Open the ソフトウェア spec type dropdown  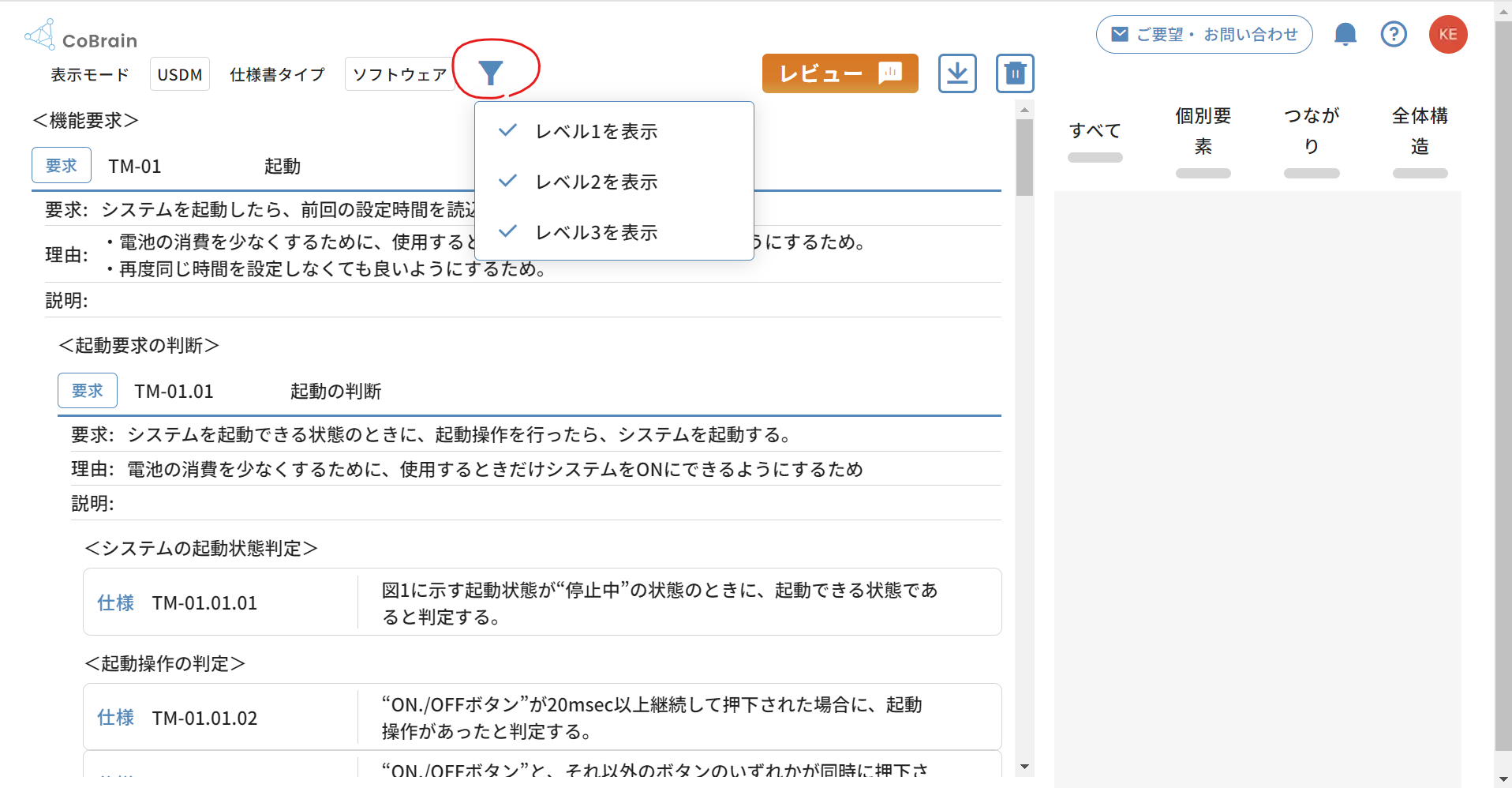[x=399, y=74]
